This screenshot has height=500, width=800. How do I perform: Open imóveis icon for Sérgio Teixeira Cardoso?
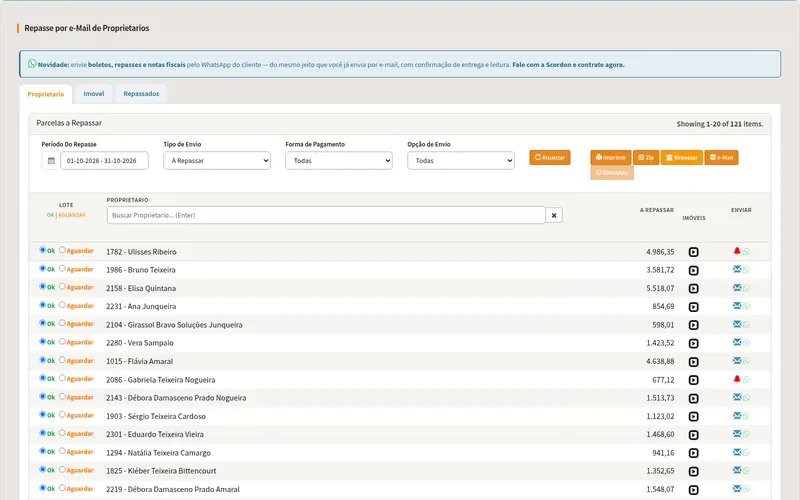693,417
